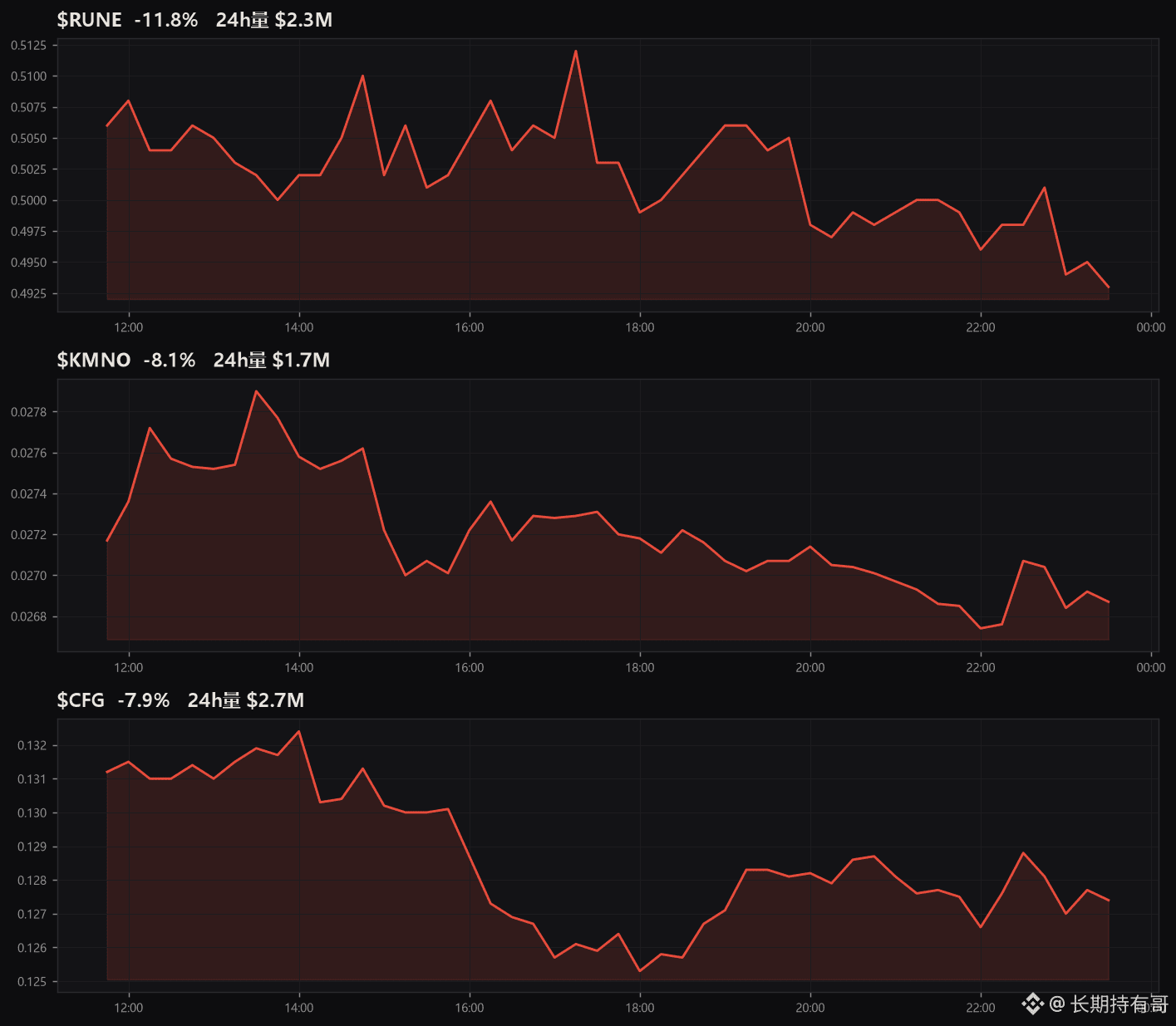
Task: Select the 0.130 price tick
Action: pyautogui.click(x=32, y=813)
